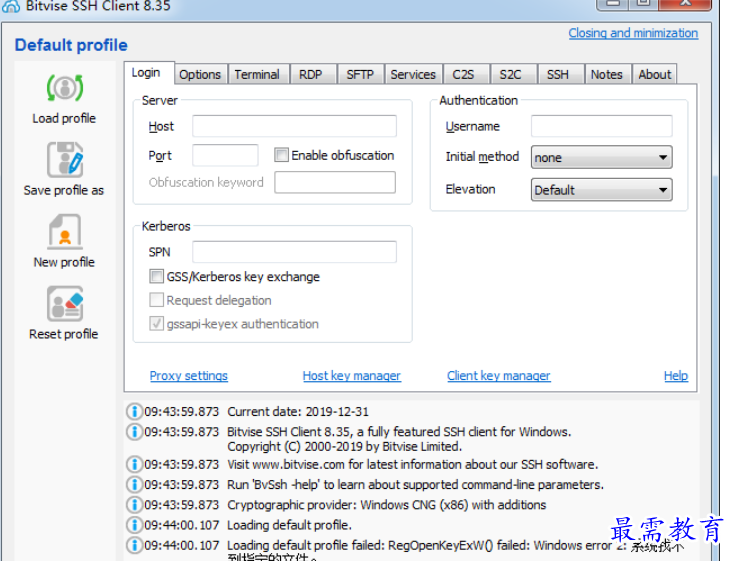Switch to the Login tab

148,73
